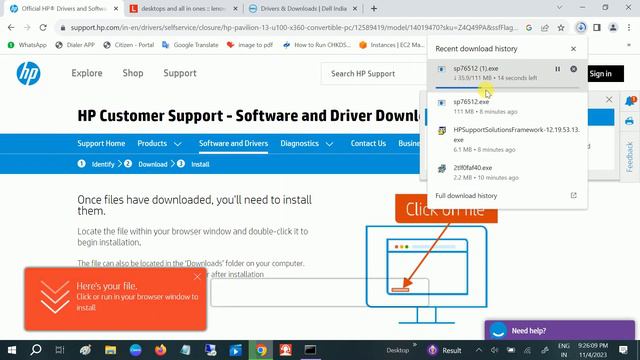Screen dimensions: 640x360
Task: Open the Instances EC2 bookmark
Action: click(x=392, y=45)
